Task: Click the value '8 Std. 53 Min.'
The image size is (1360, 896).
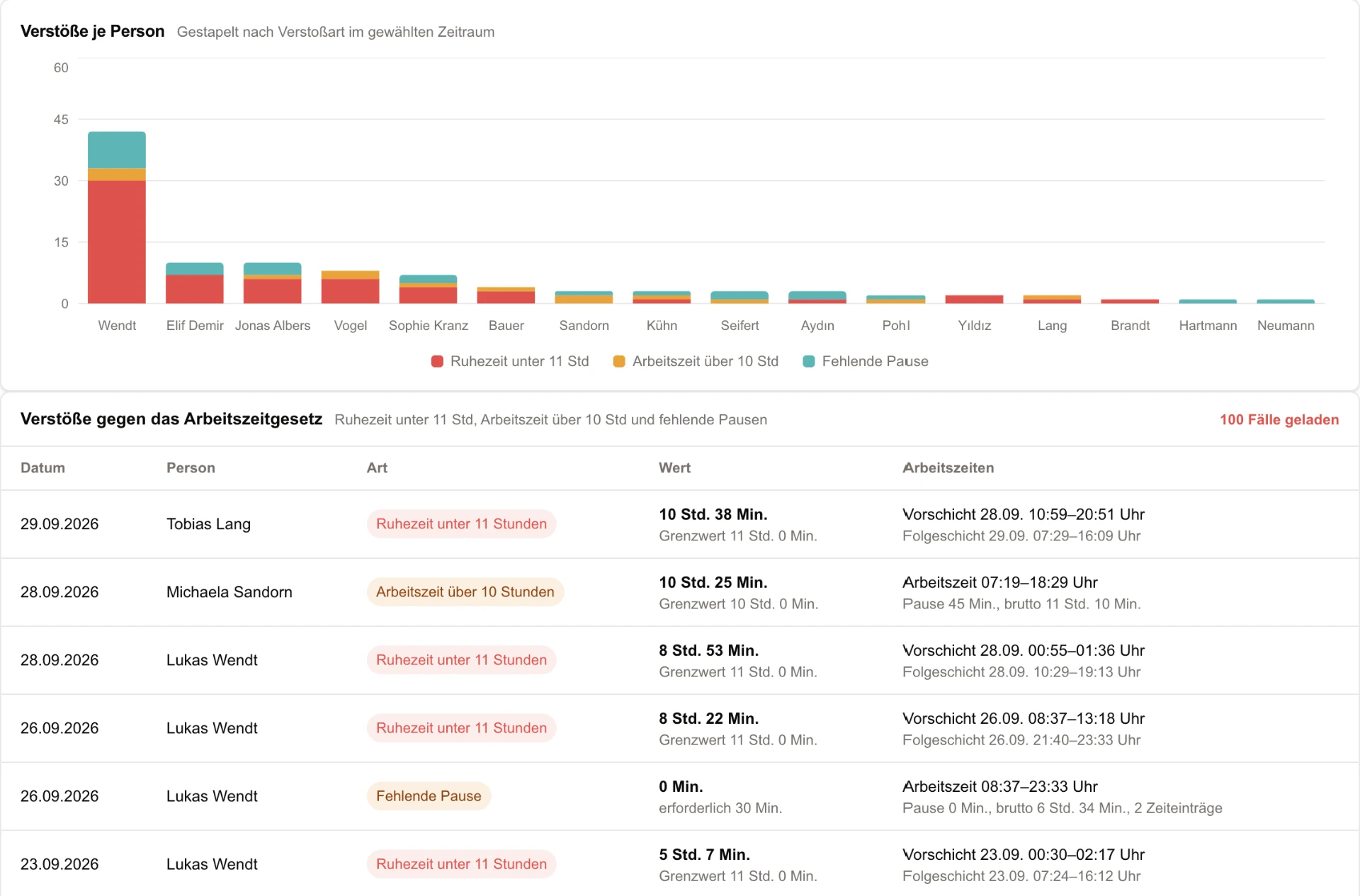Action: click(708, 650)
